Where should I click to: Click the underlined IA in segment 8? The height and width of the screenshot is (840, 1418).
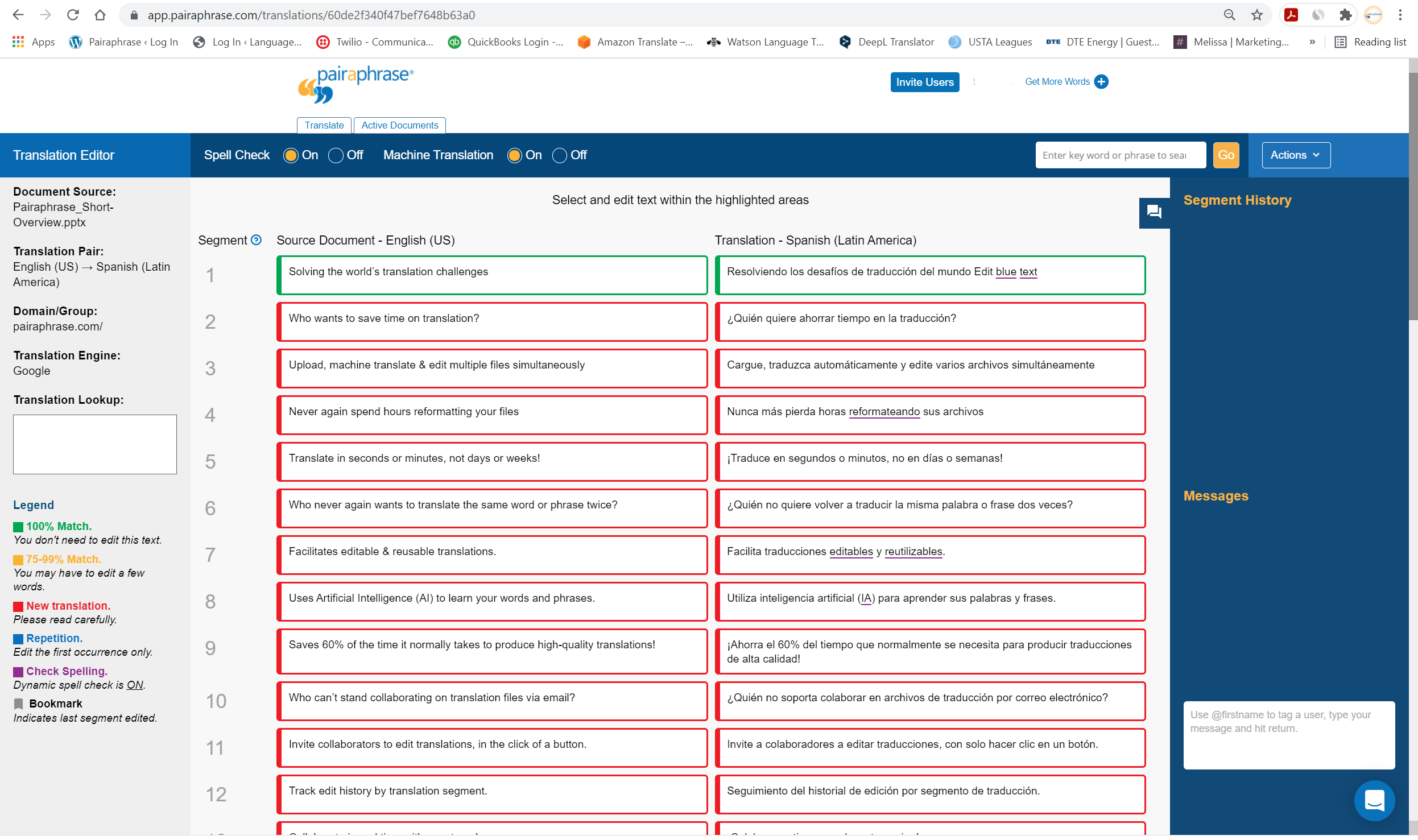tap(866, 598)
